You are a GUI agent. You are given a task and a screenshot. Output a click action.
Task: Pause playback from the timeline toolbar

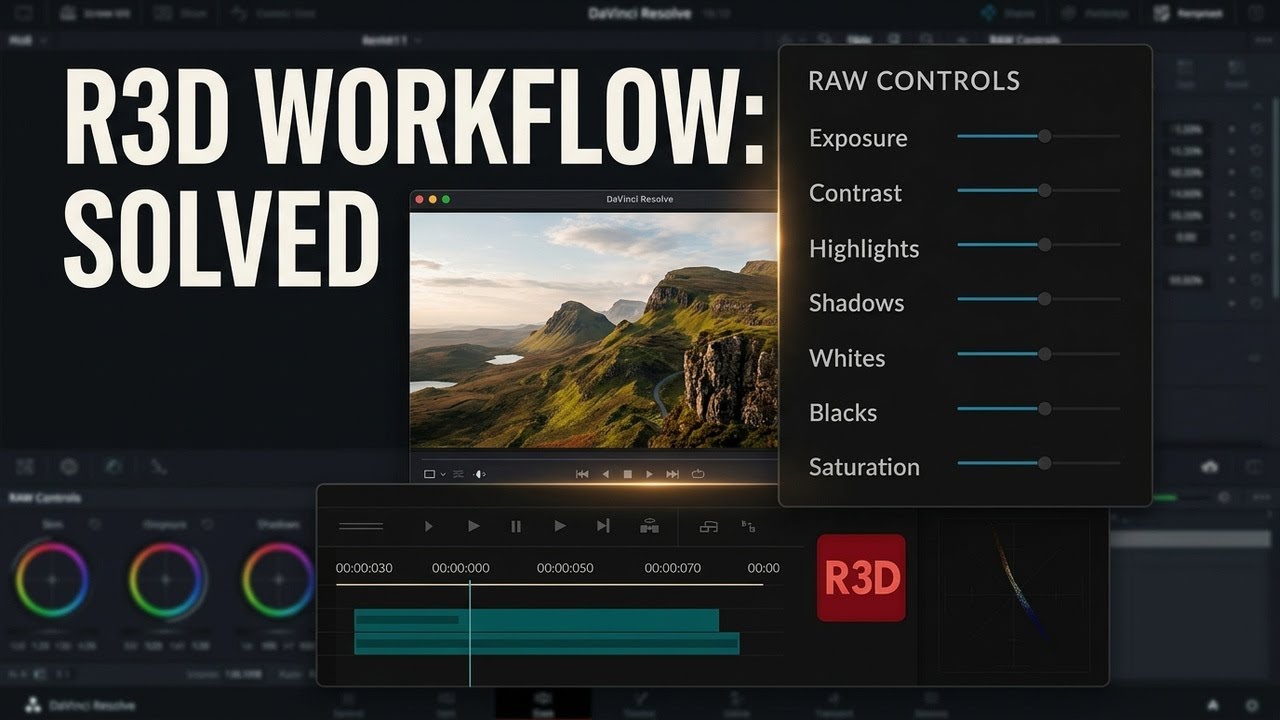(516, 526)
